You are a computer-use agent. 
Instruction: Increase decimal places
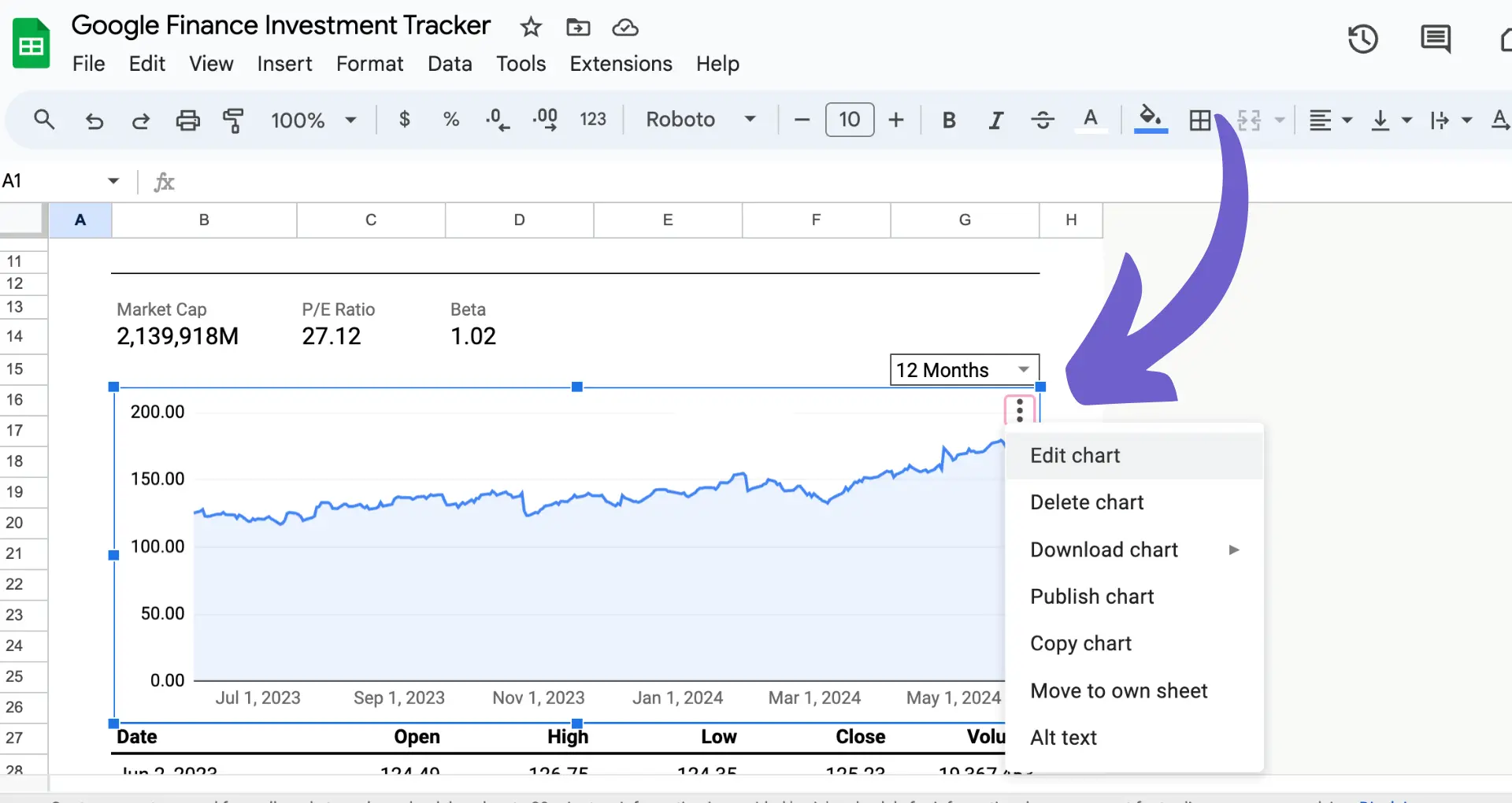pos(545,120)
